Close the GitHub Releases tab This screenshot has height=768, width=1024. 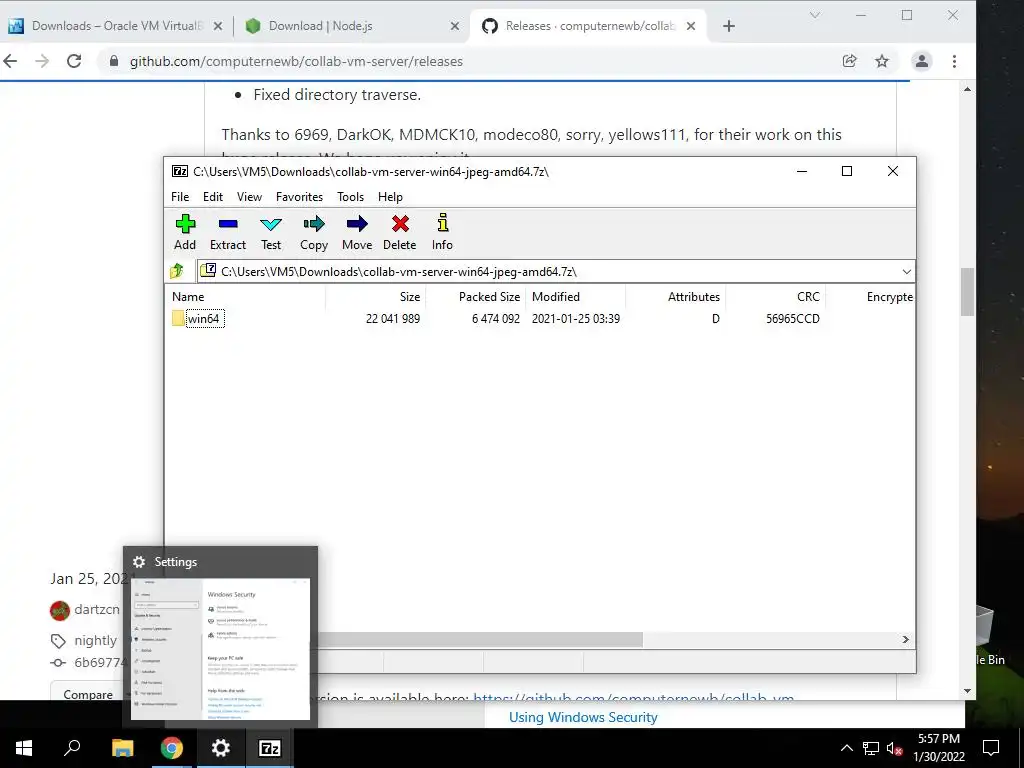point(691,26)
